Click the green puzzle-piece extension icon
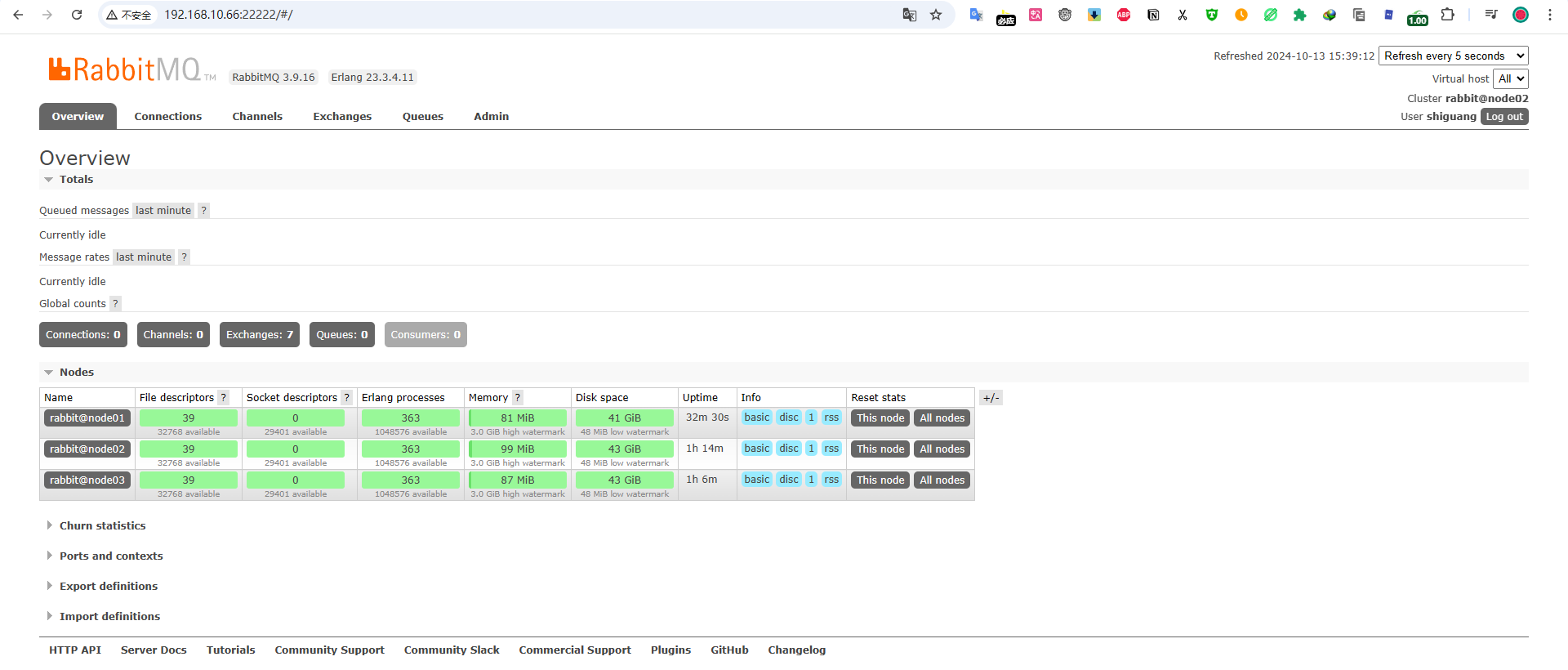The image size is (1568, 670). [x=1300, y=15]
